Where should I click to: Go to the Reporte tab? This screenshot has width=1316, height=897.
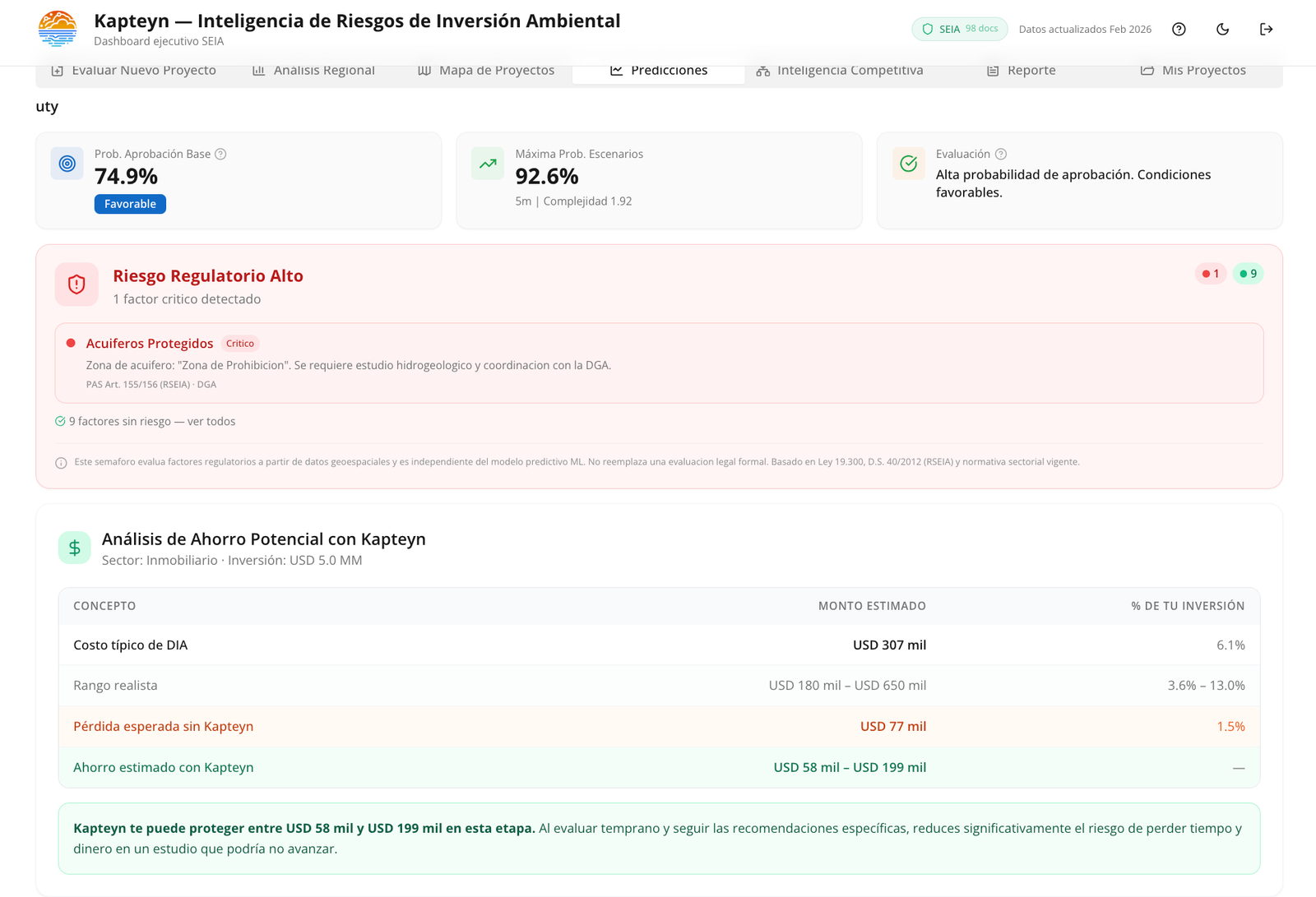tap(1021, 71)
